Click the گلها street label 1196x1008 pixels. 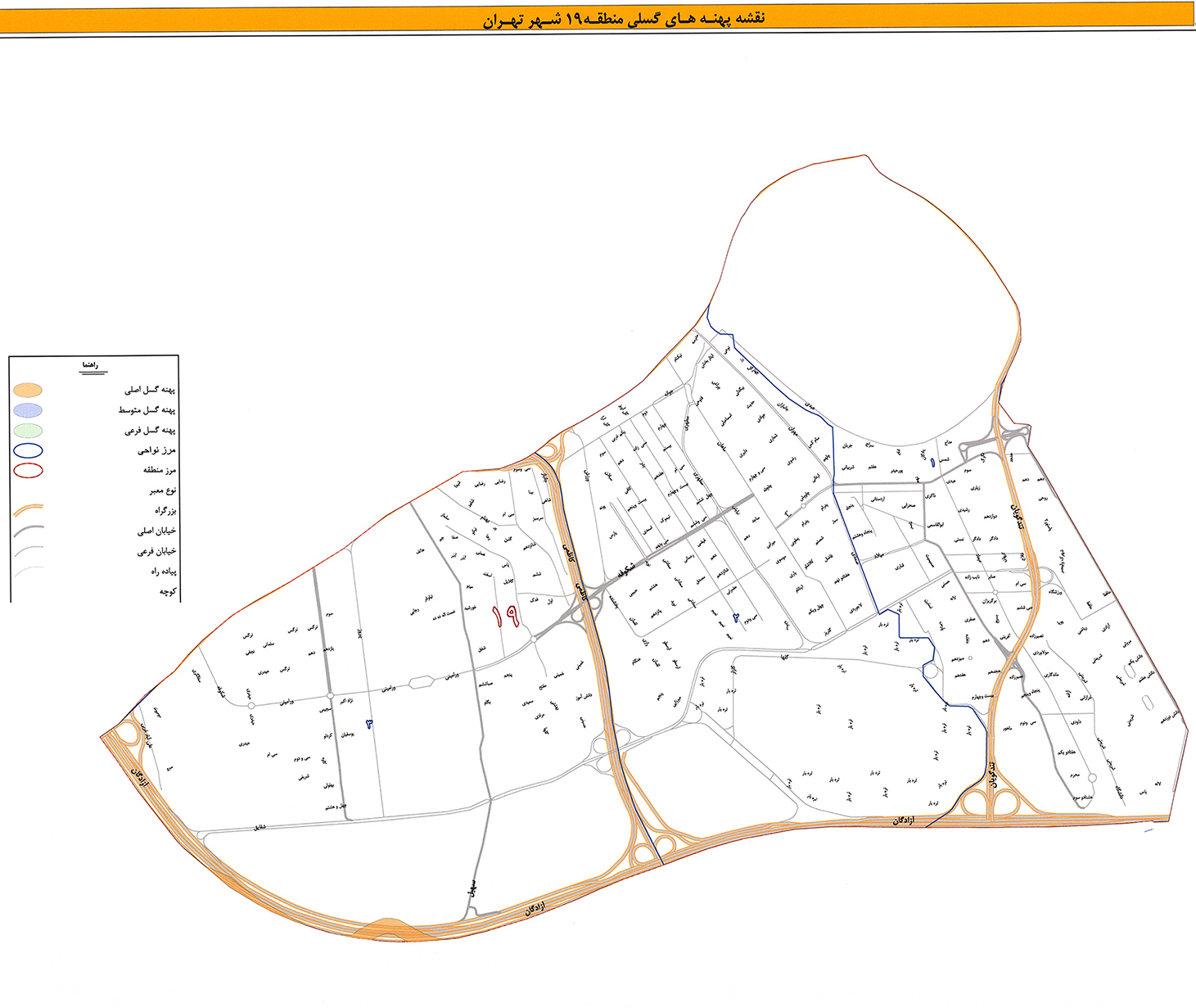coord(783,656)
